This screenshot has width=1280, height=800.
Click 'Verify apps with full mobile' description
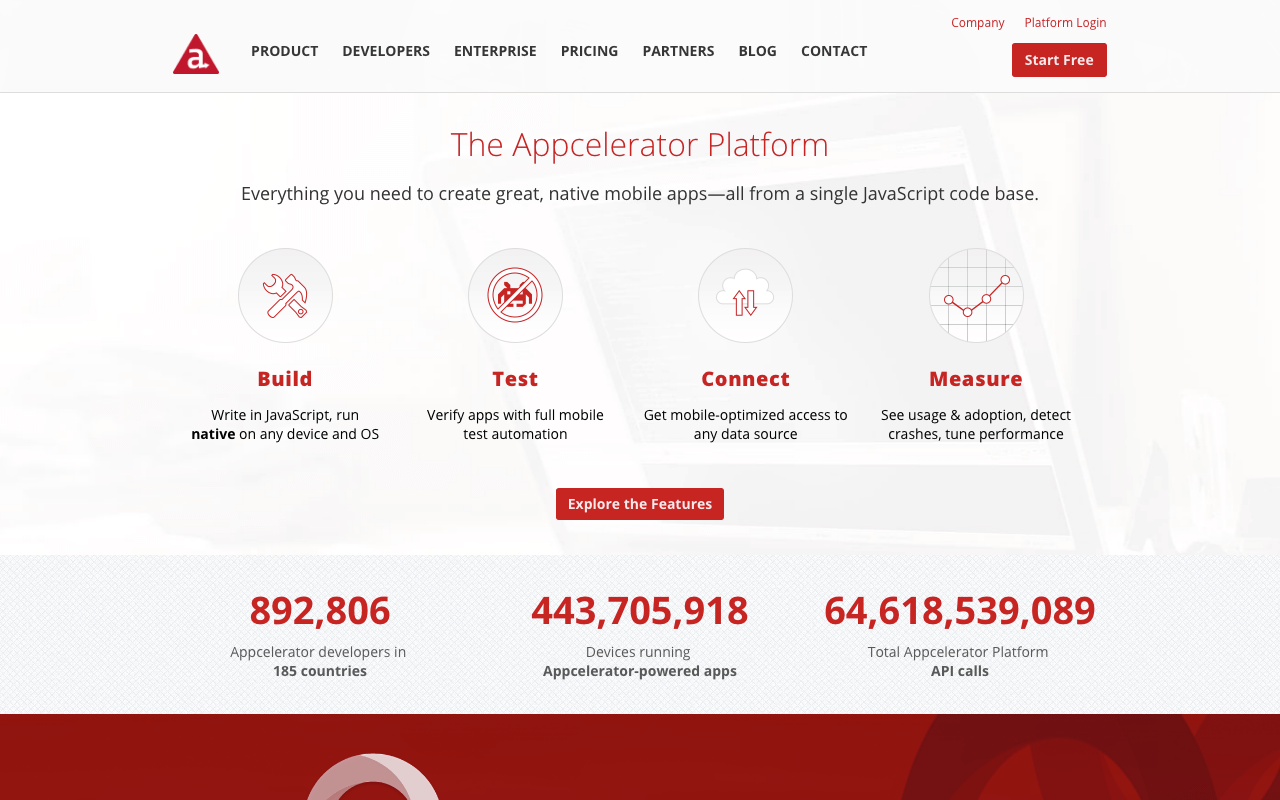coord(515,415)
